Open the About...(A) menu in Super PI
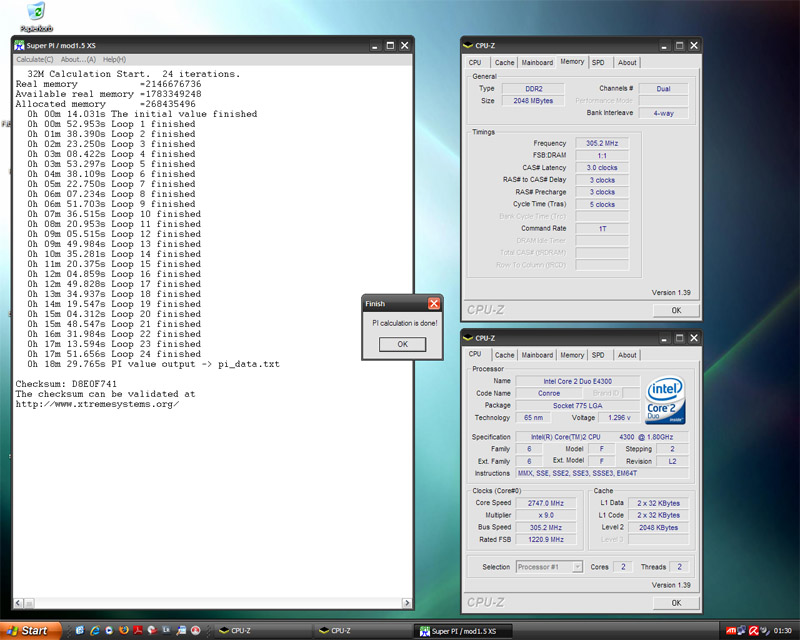The width and height of the screenshot is (800, 640). pyautogui.click(x=78, y=59)
